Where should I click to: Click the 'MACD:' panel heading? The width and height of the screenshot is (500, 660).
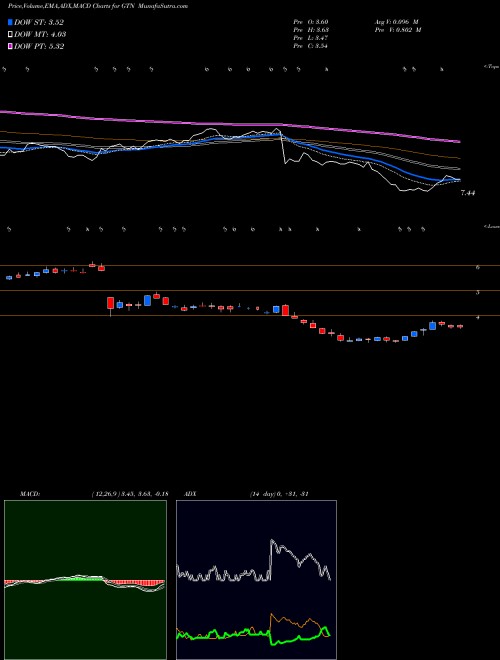[30, 494]
